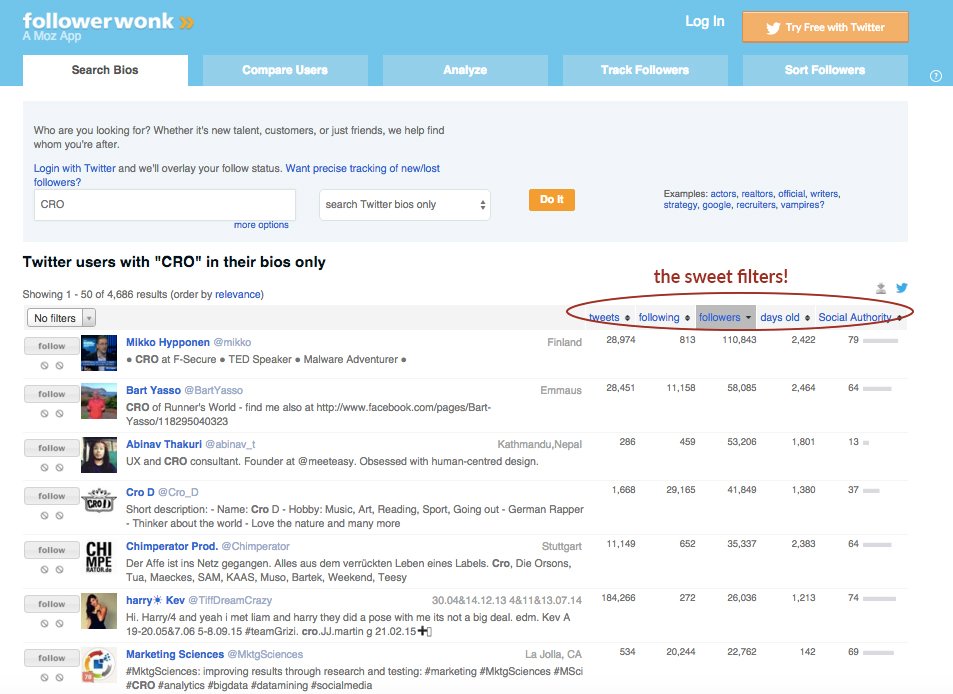Follow harry Kev
Screen dimensions: 953x694
pyautogui.click(x=52, y=604)
